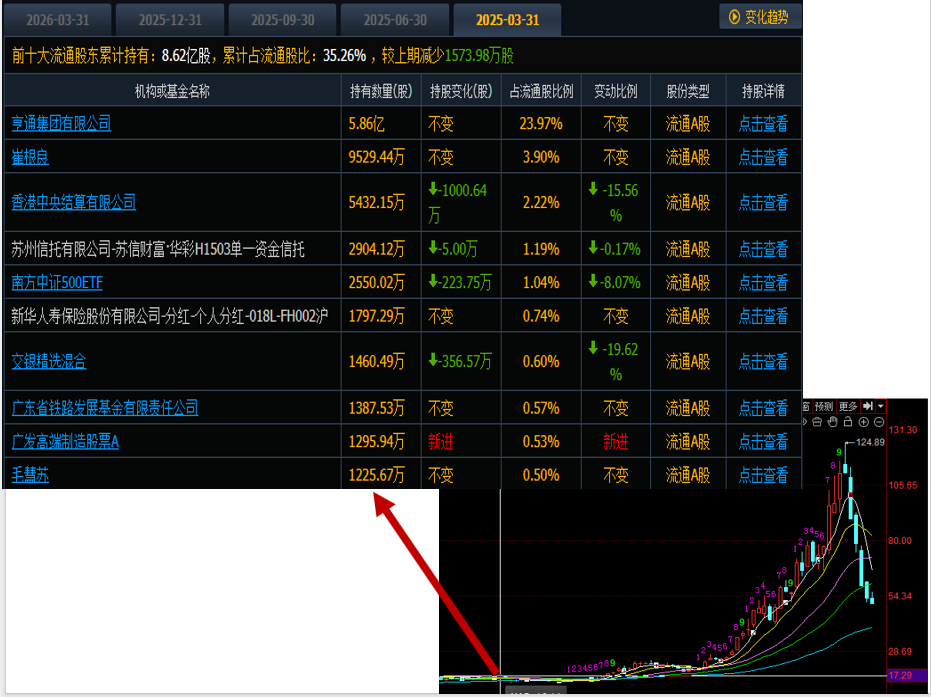The height and width of the screenshot is (697, 931).
Task: Click the toolbox icon in chart toolbar
Action: coord(817,422)
